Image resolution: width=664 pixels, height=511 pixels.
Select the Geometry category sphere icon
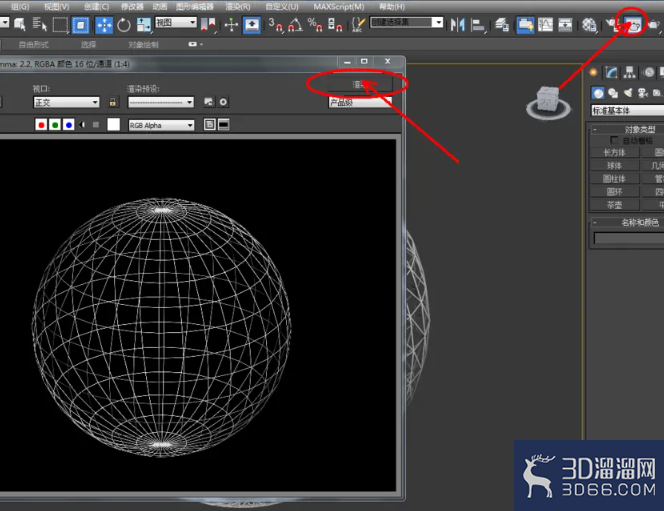click(x=598, y=93)
